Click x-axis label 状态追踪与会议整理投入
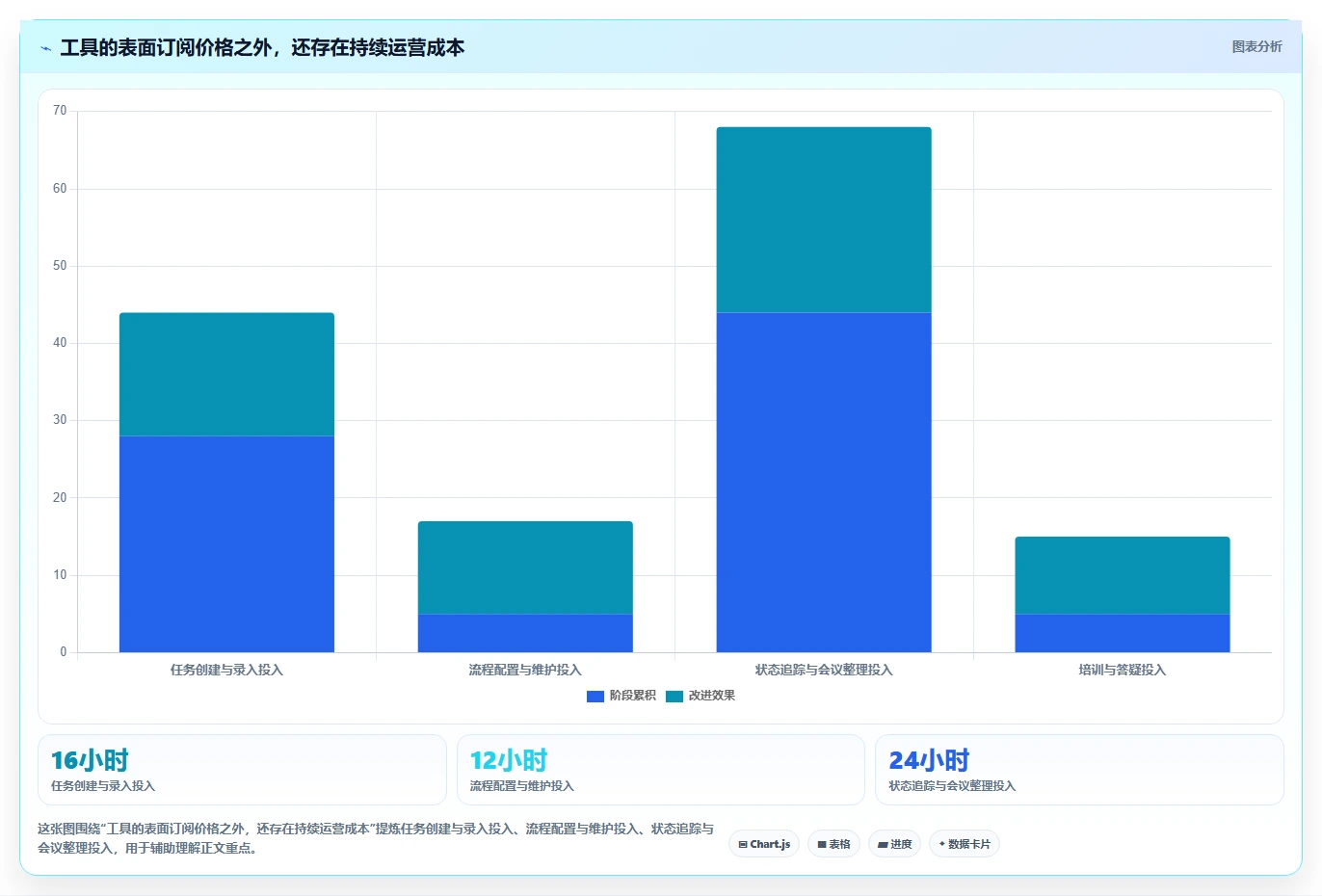The image size is (1322, 896). click(x=824, y=670)
